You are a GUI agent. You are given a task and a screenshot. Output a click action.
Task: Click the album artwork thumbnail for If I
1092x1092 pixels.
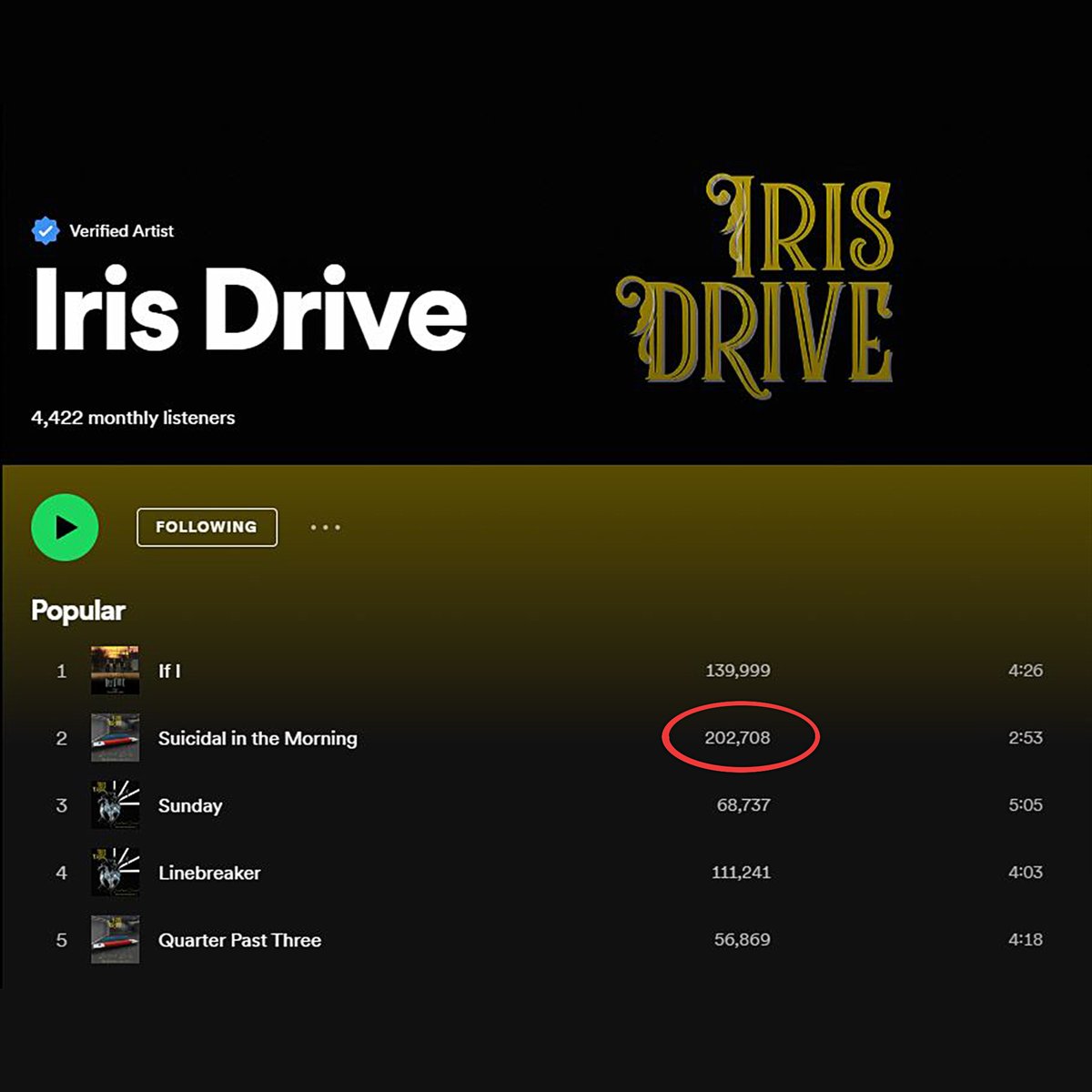[115, 671]
